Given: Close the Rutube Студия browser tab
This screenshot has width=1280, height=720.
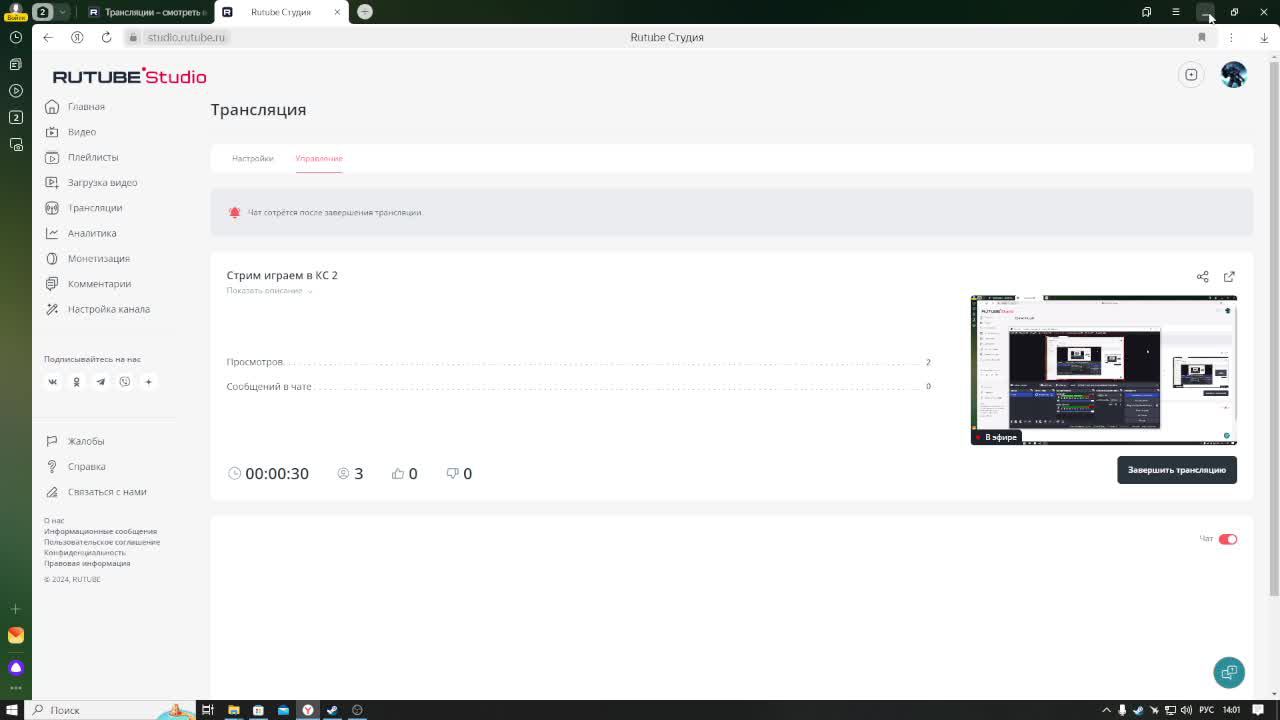Looking at the screenshot, I should click(337, 12).
